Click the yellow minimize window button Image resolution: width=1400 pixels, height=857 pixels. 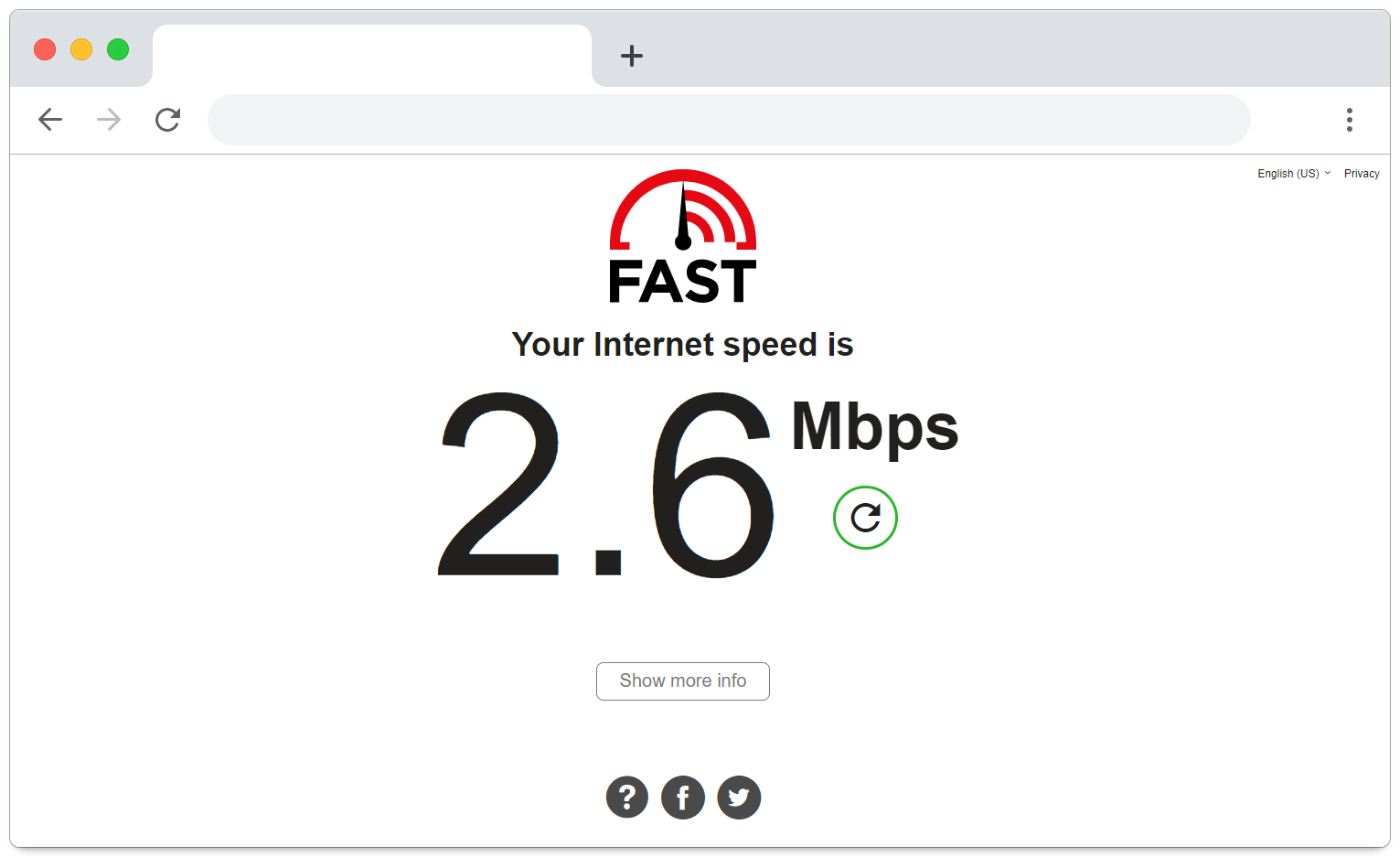point(81,49)
